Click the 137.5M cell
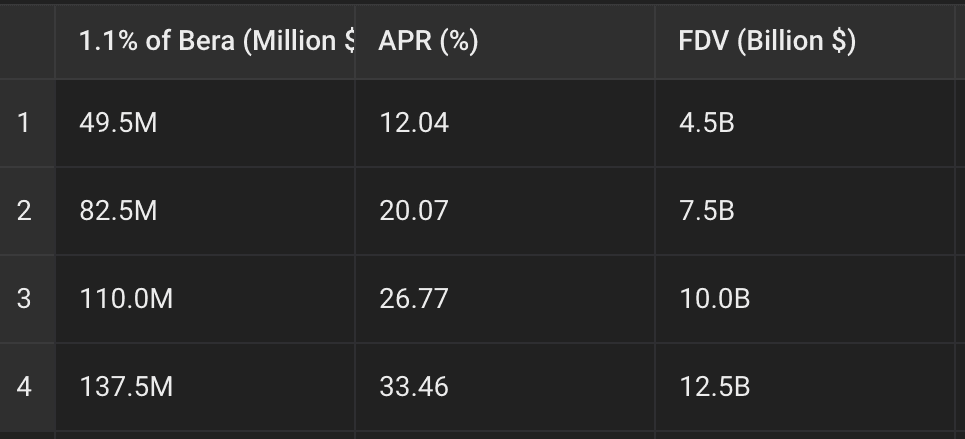 click(x=205, y=387)
